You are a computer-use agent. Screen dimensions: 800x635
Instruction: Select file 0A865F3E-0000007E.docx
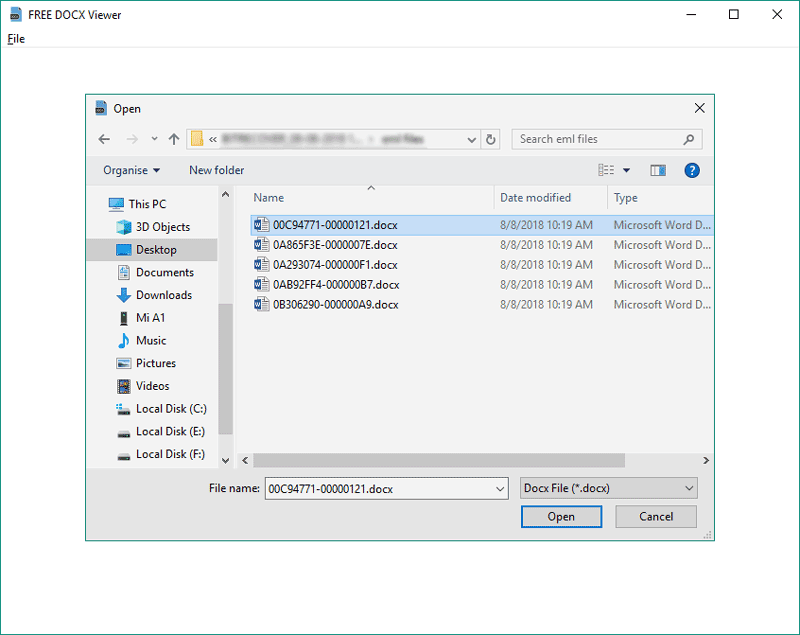coord(482,245)
